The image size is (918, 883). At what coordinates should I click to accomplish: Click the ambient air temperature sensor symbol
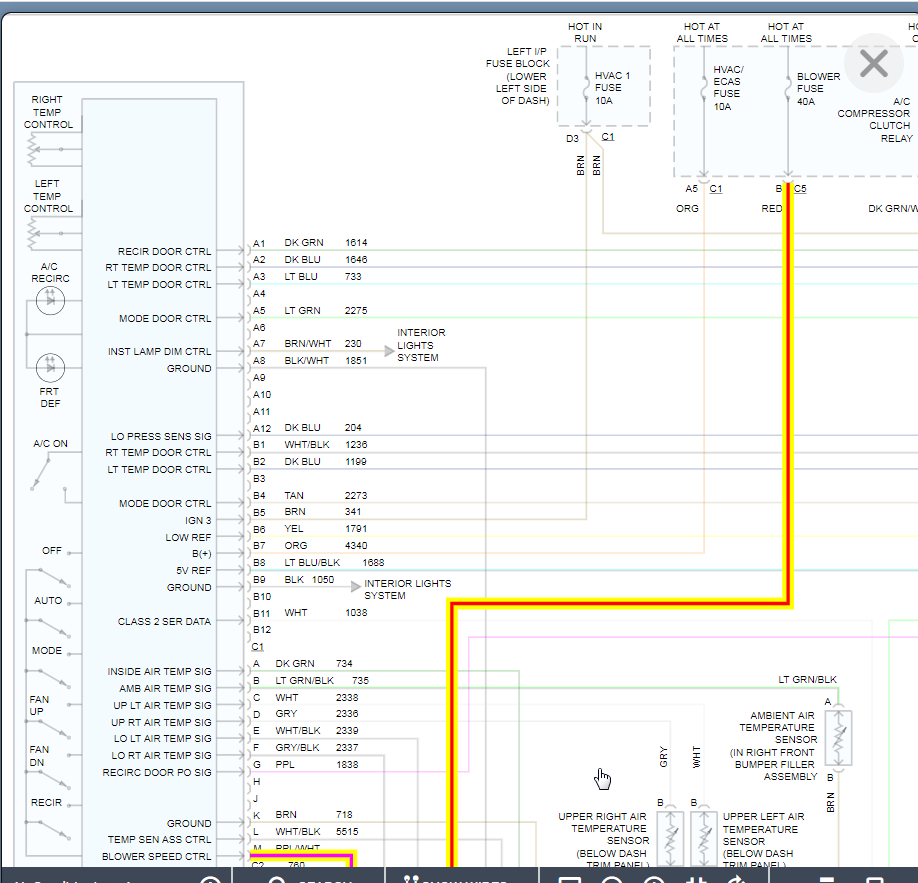[838, 739]
